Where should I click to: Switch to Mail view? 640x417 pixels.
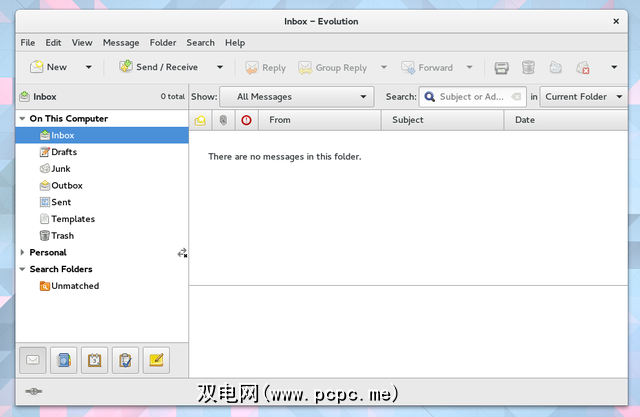tap(33, 360)
